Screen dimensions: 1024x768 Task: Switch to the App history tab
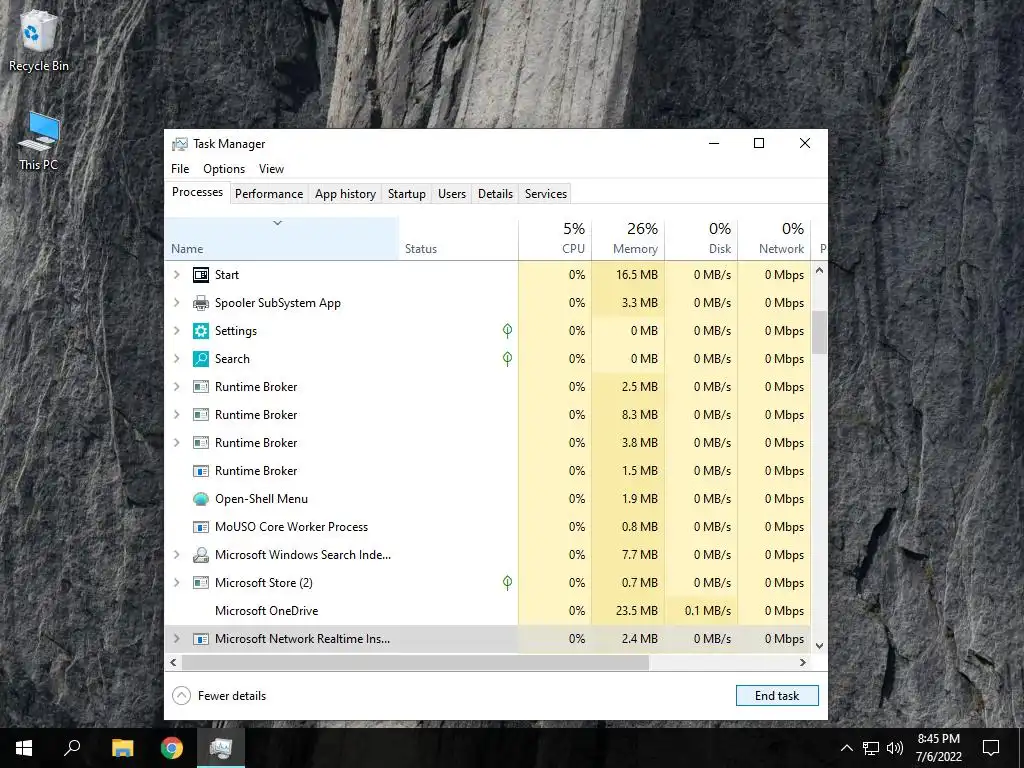(345, 194)
